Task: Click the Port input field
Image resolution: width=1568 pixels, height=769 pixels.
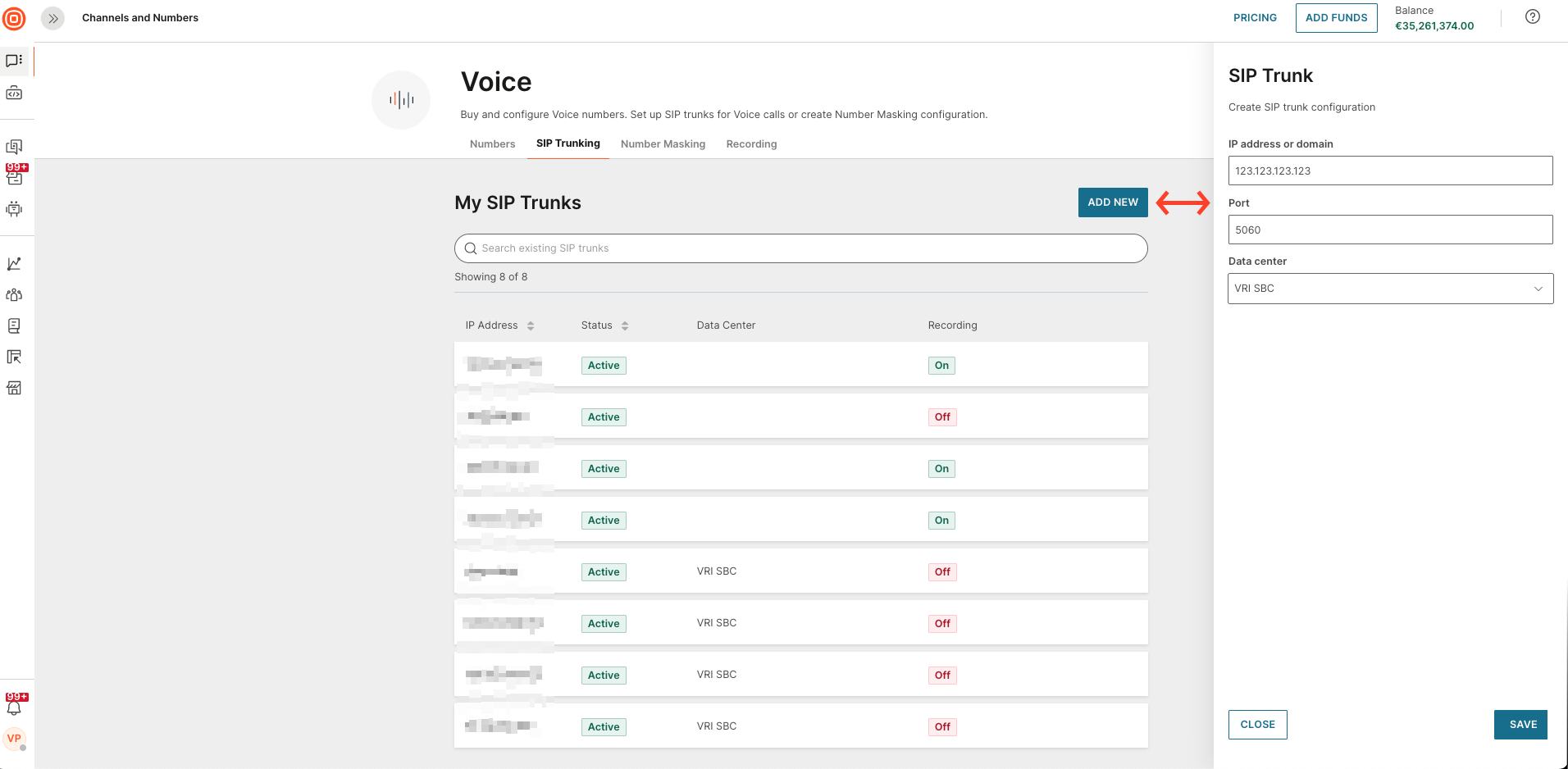Action: tap(1390, 230)
